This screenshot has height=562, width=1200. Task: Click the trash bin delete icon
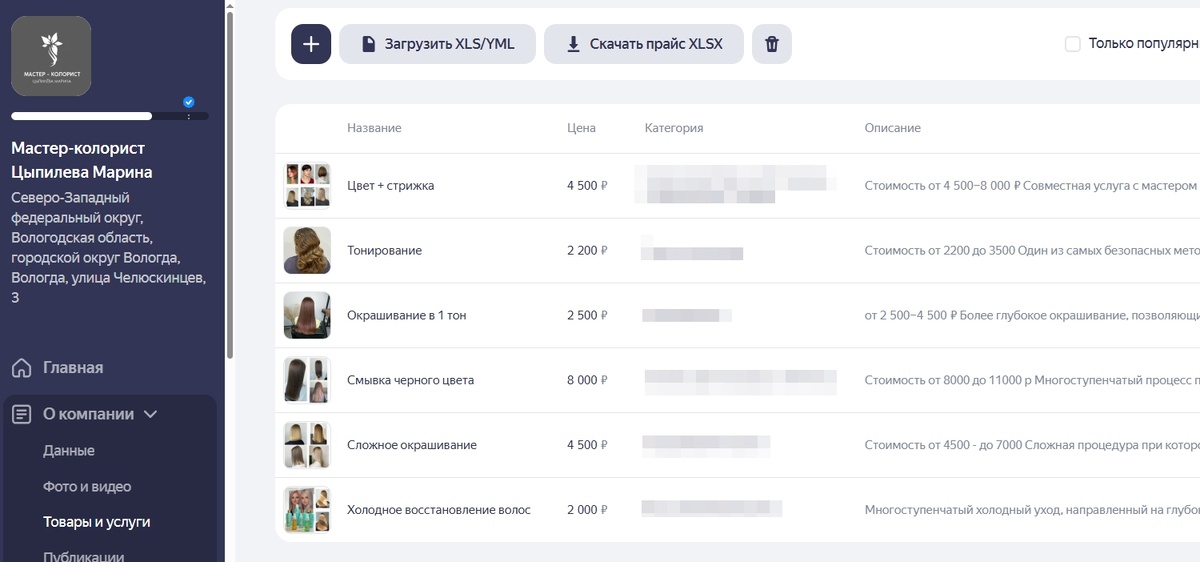(772, 44)
